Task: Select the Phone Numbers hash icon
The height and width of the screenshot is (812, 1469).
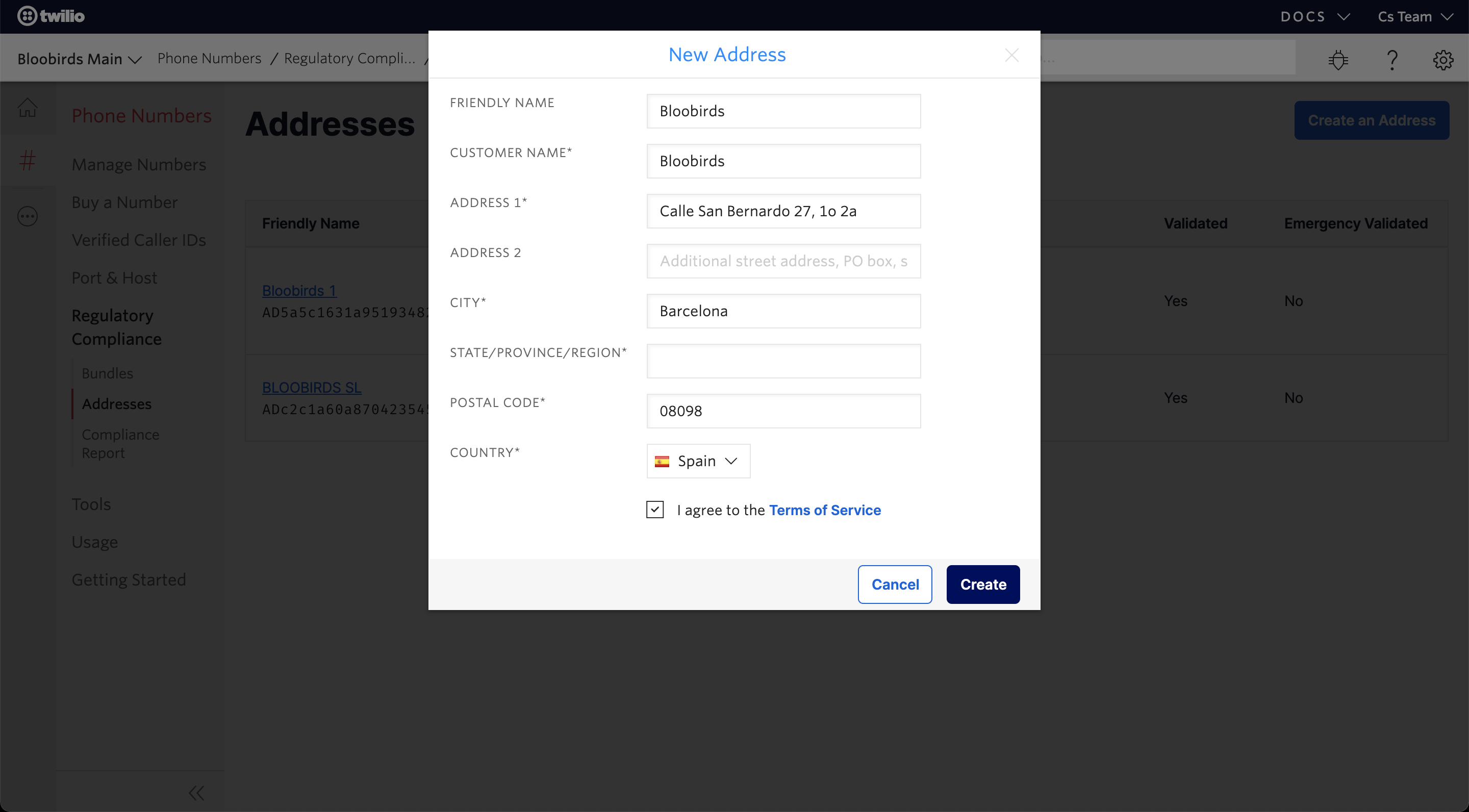Action: (28, 160)
